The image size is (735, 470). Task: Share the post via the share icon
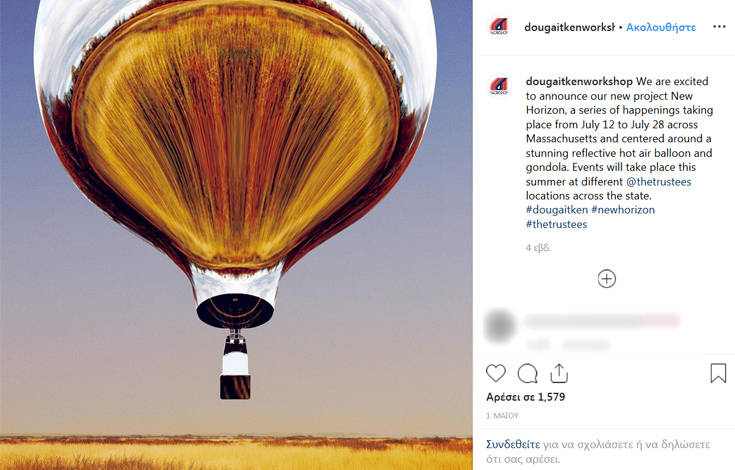click(x=559, y=373)
